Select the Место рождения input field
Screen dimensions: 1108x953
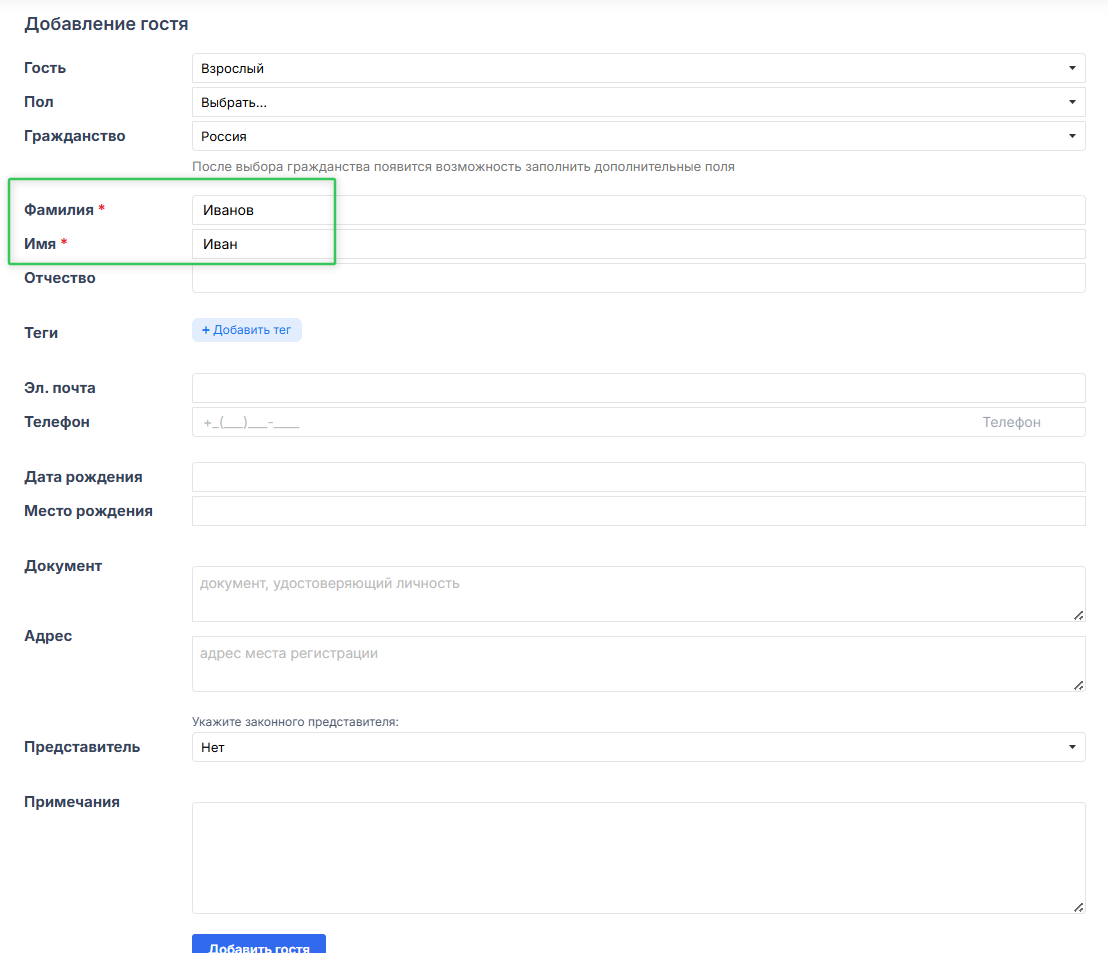[x=638, y=511]
